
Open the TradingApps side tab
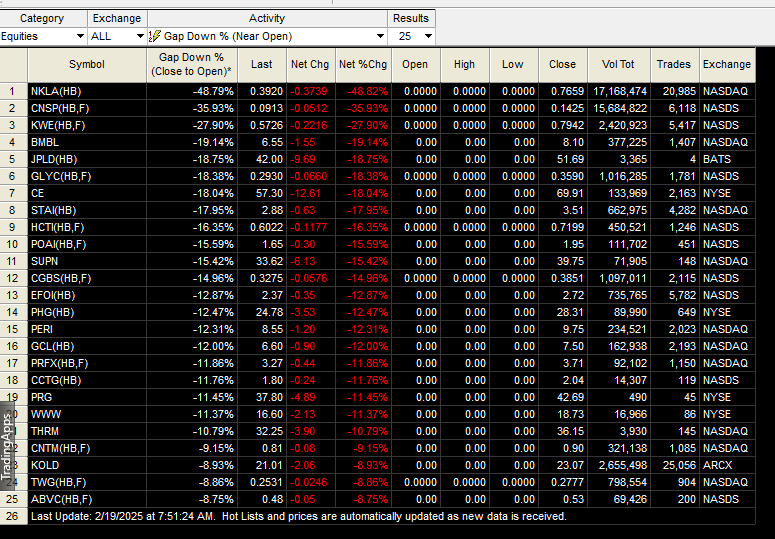click(x=6, y=447)
